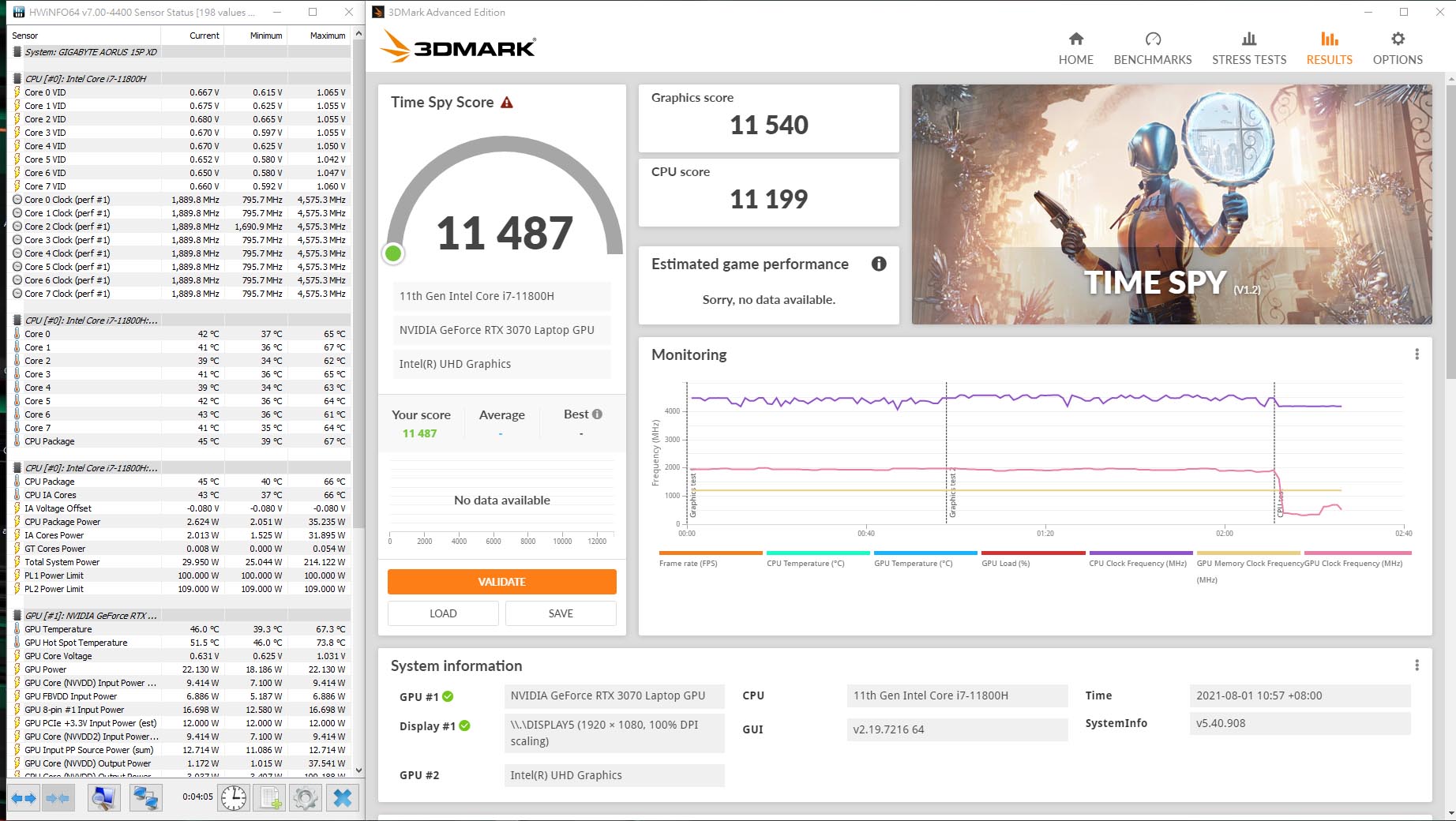Click HWiNFO Sensor column header
Viewport: 1456px width, 821px height.
tap(84, 36)
